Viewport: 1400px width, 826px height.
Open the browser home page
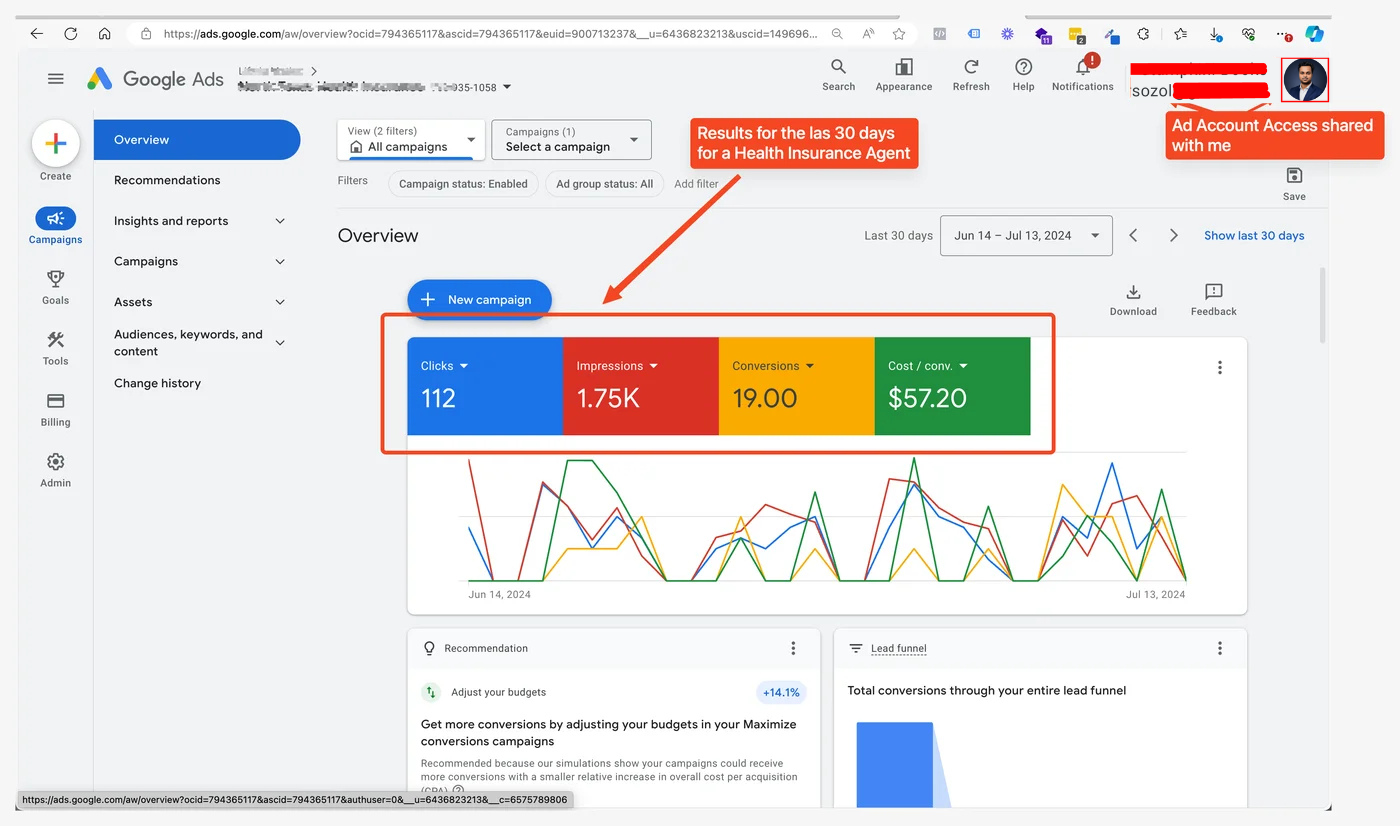(x=105, y=33)
